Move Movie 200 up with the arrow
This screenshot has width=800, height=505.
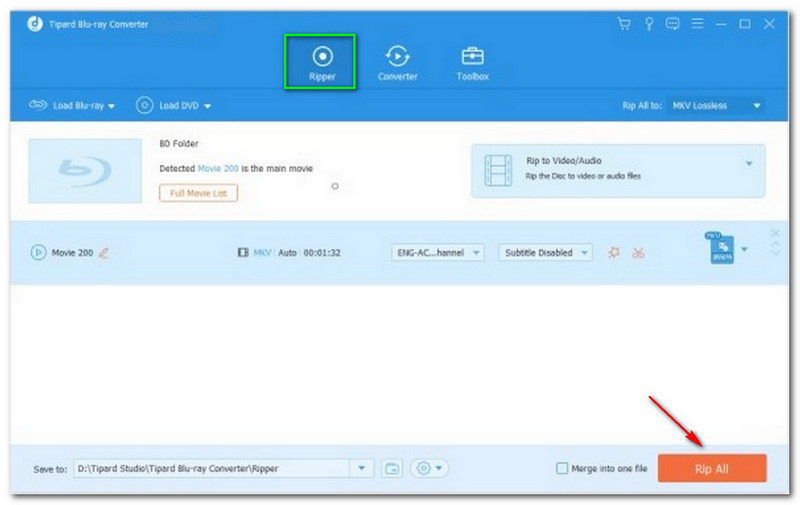tap(775, 245)
